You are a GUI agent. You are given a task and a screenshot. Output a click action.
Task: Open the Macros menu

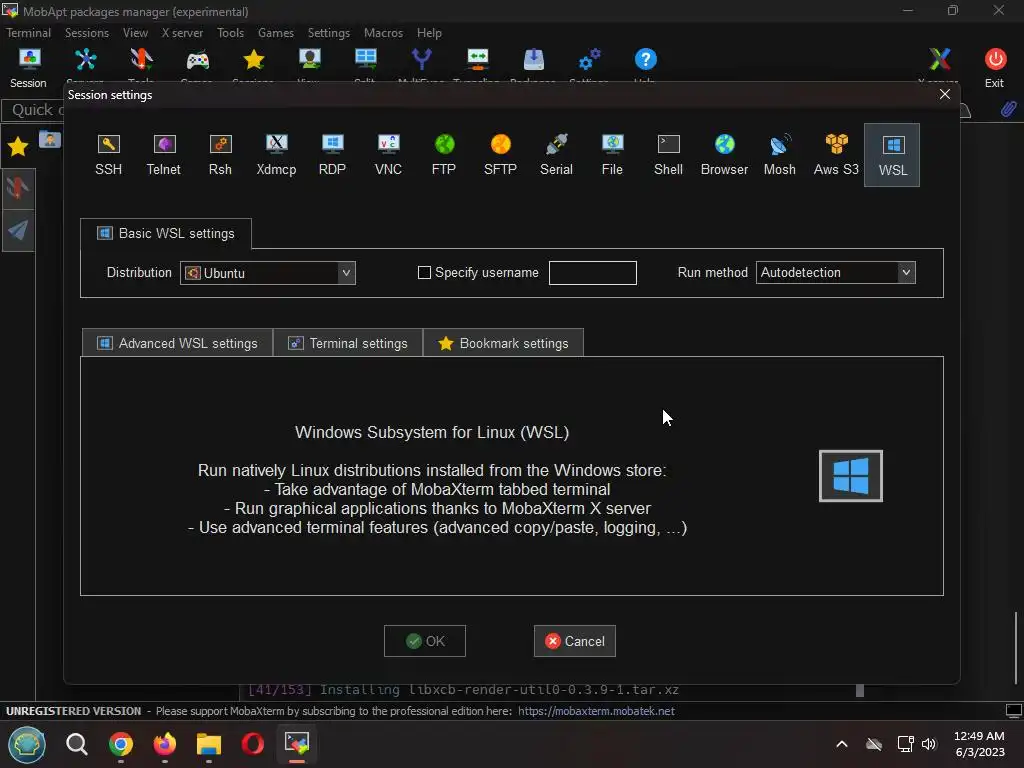[383, 33]
